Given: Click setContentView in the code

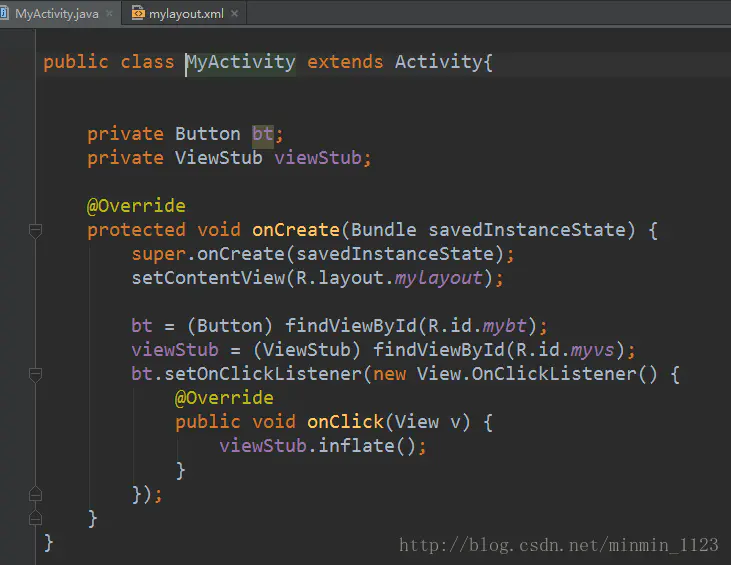Looking at the screenshot, I should (208, 278).
